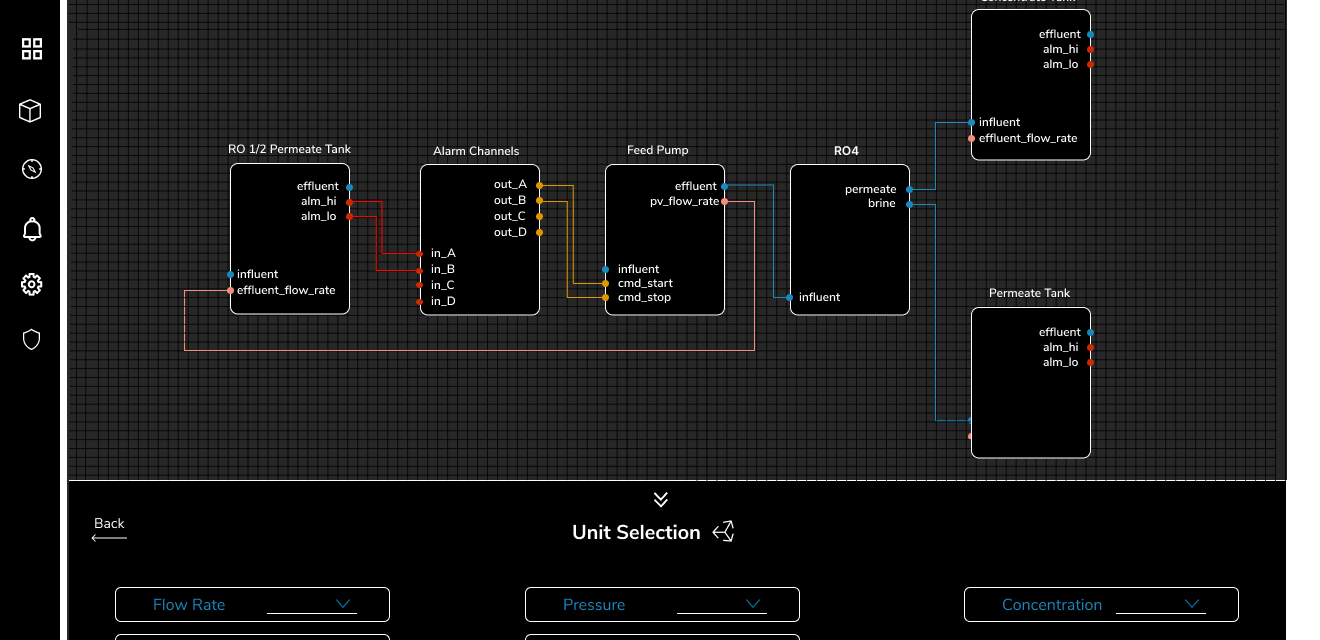Click Alarm Channels in_C port

tap(420, 285)
